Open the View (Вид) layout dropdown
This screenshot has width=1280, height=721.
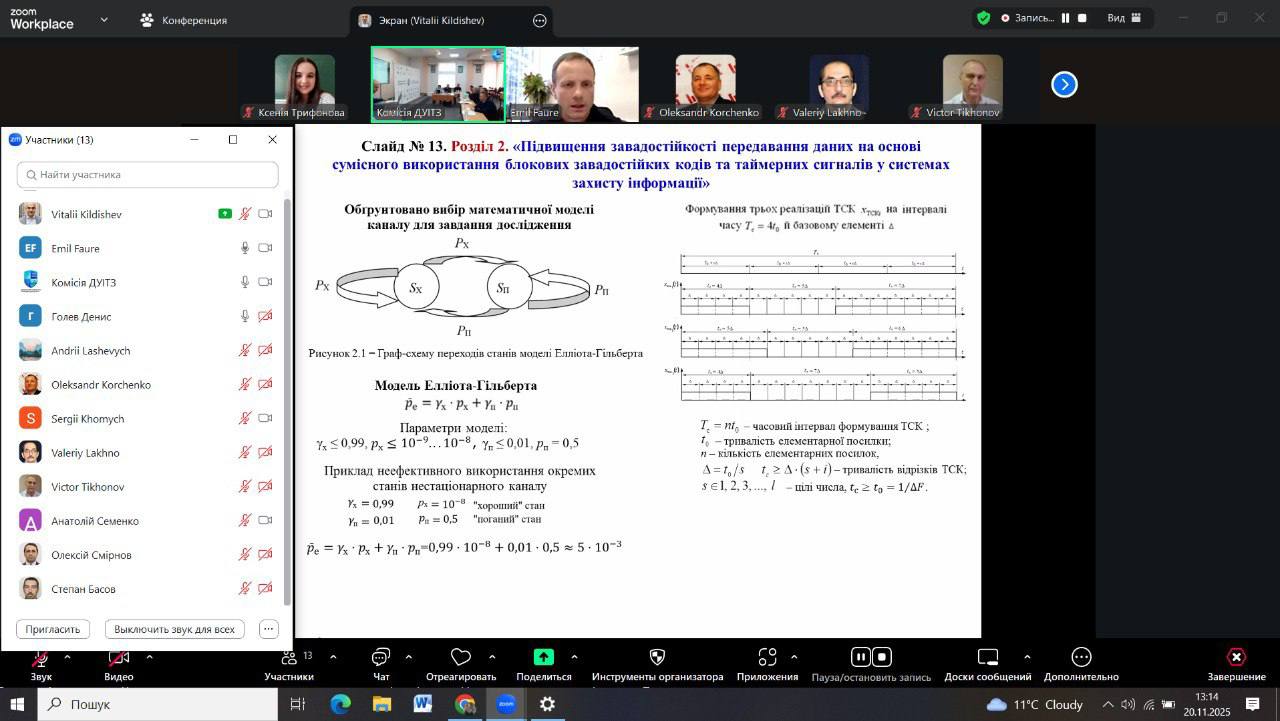tap(1124, 18)
